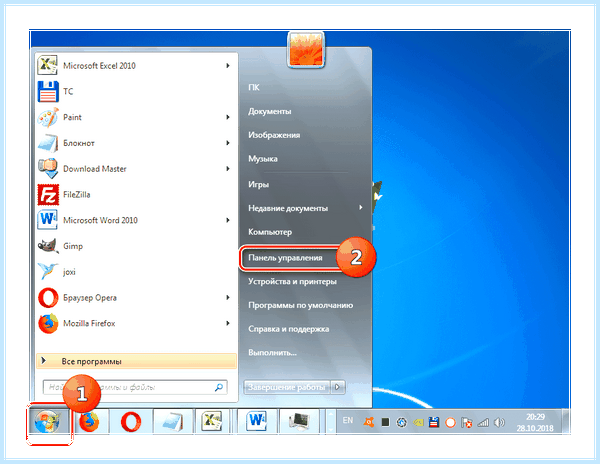Launch Gimp from the program list
Image resolution: width=600 pixels, height=464 pixels.
point(136,246)
